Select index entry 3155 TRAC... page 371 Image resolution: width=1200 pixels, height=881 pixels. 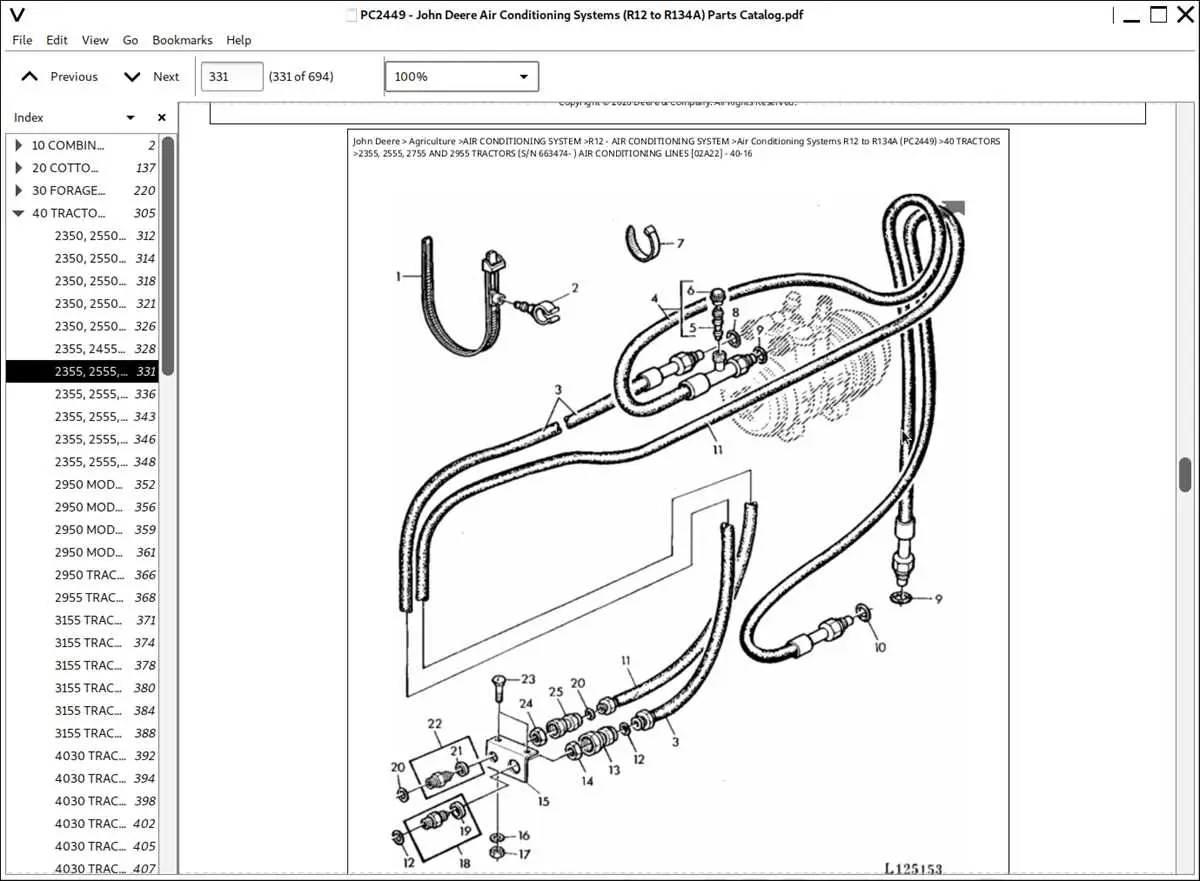pyautogui.click(x=82, y=620)
